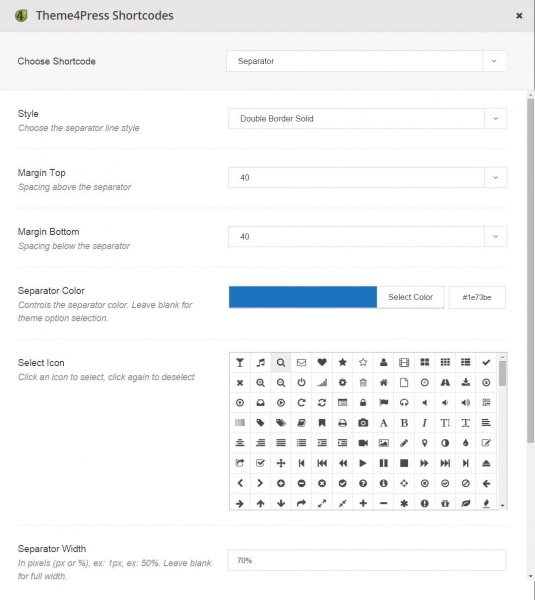This screenshot has width=535, height=600.
Task: Choose the gear cog icon
Action: 343,382
